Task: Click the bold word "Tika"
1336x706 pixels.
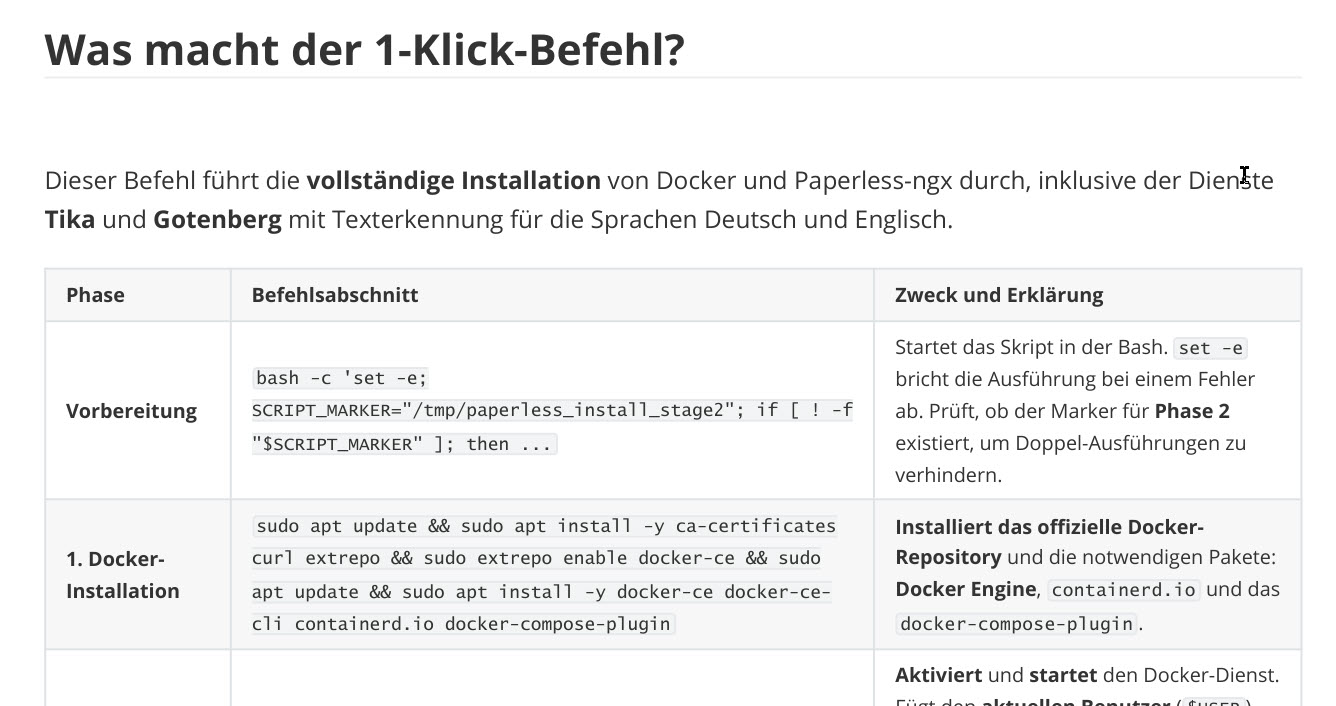Action: click(70, 220)
